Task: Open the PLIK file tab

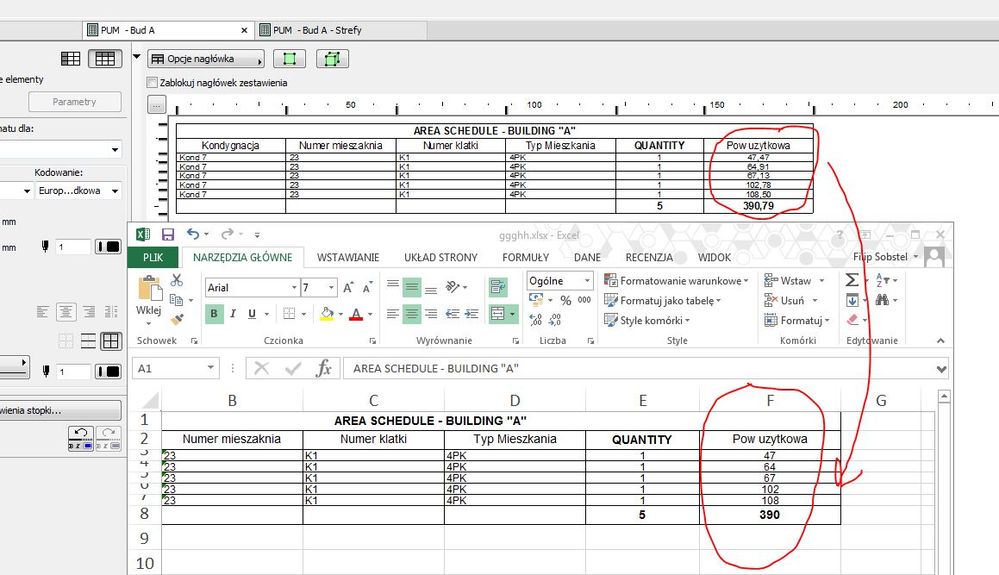Action: tap(153, 257)
